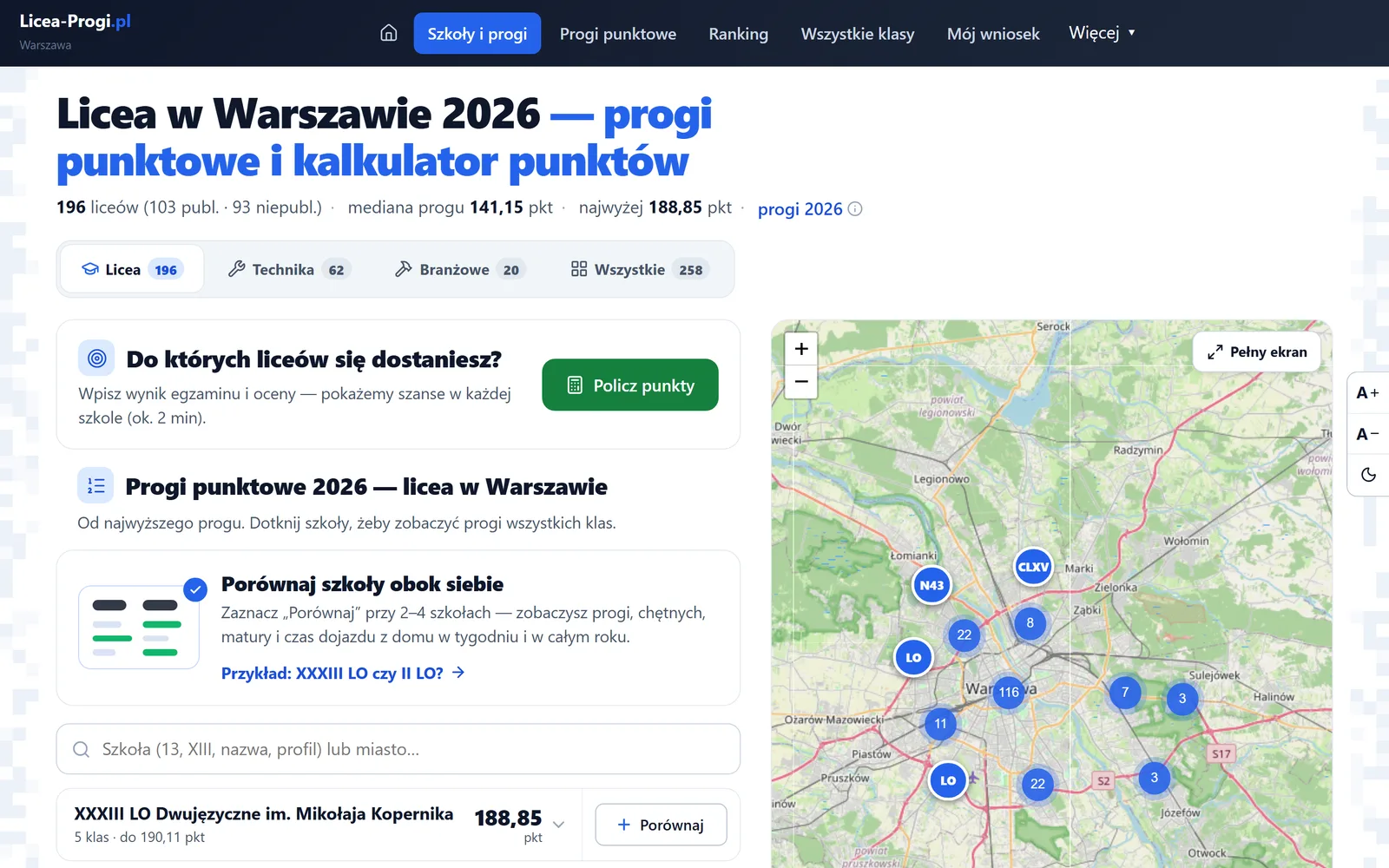1389x868 pixels.
Task: Open the 3 cluster above Józefów
Action: coord(1155,778)
